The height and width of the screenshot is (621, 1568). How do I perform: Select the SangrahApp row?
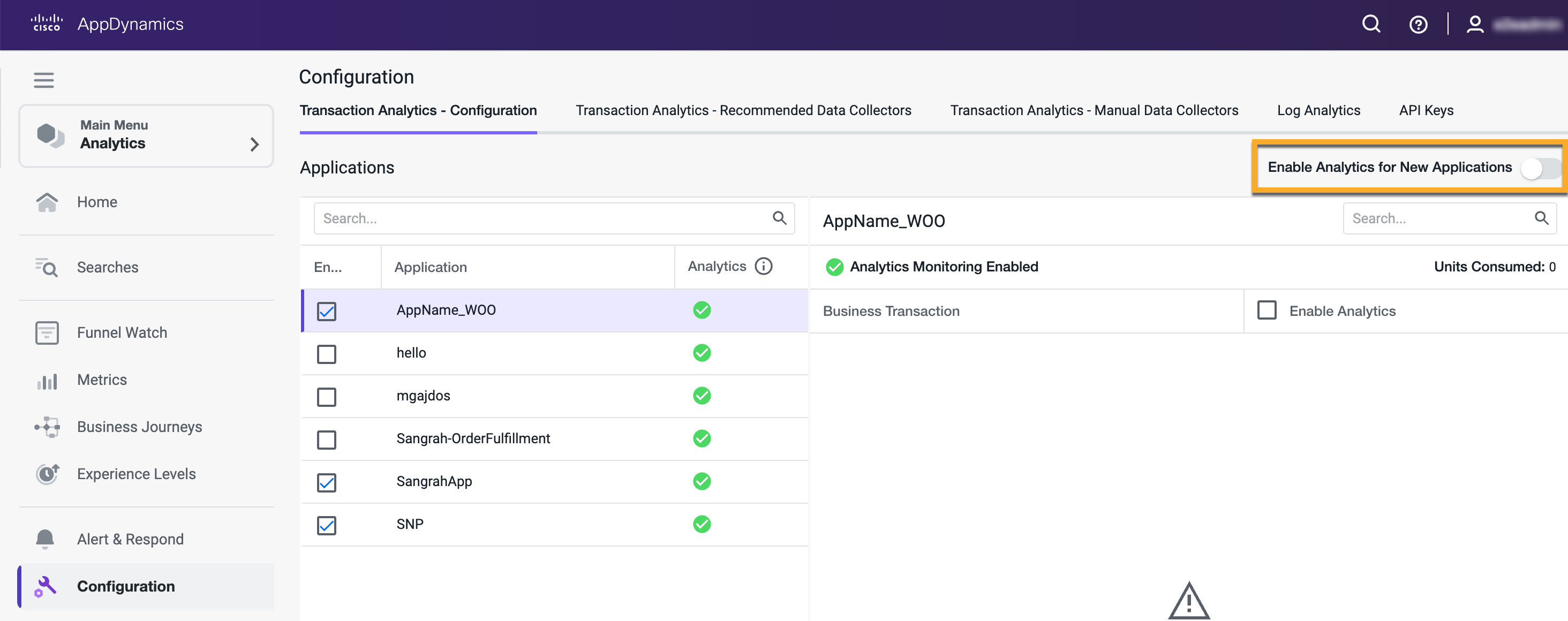554,482
